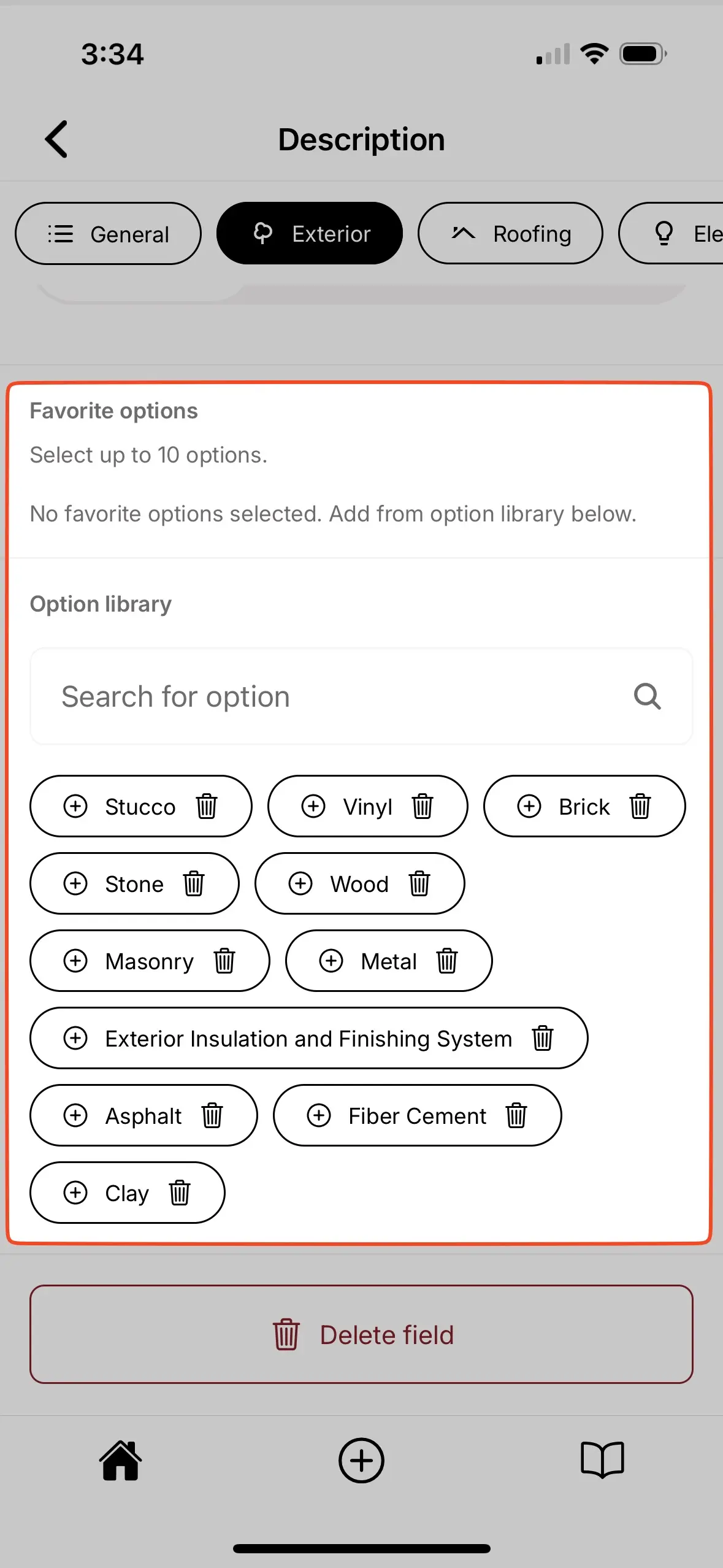
Task: Tap the tree icon on the Exterior tab
Action: click(263, 233)
